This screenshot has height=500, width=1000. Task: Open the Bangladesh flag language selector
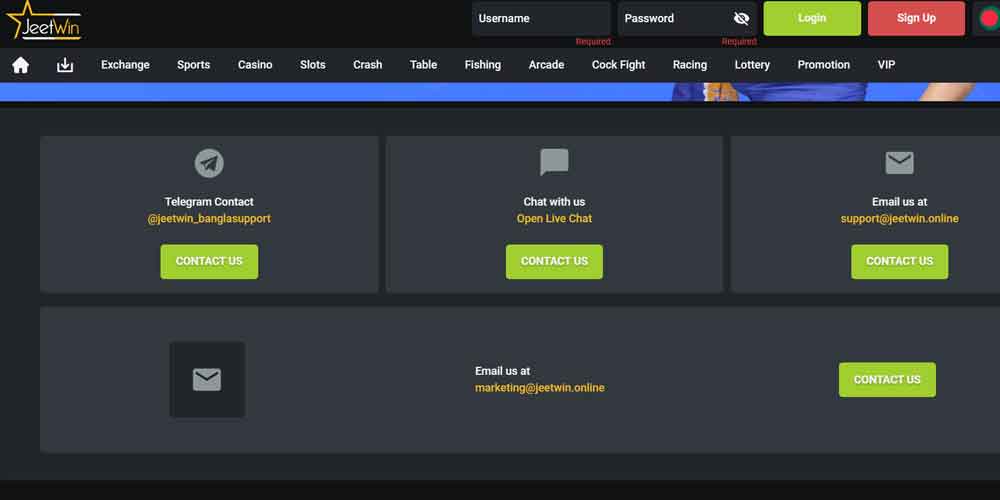989,18
